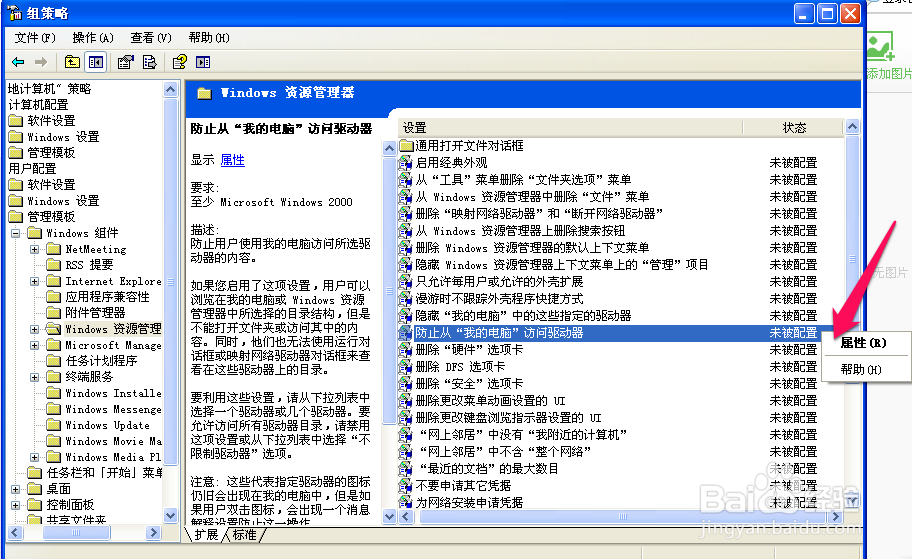Expand the Windows 资源管理器 tree node
Viewport: 912px width, 559px height.
coord(34,329)
